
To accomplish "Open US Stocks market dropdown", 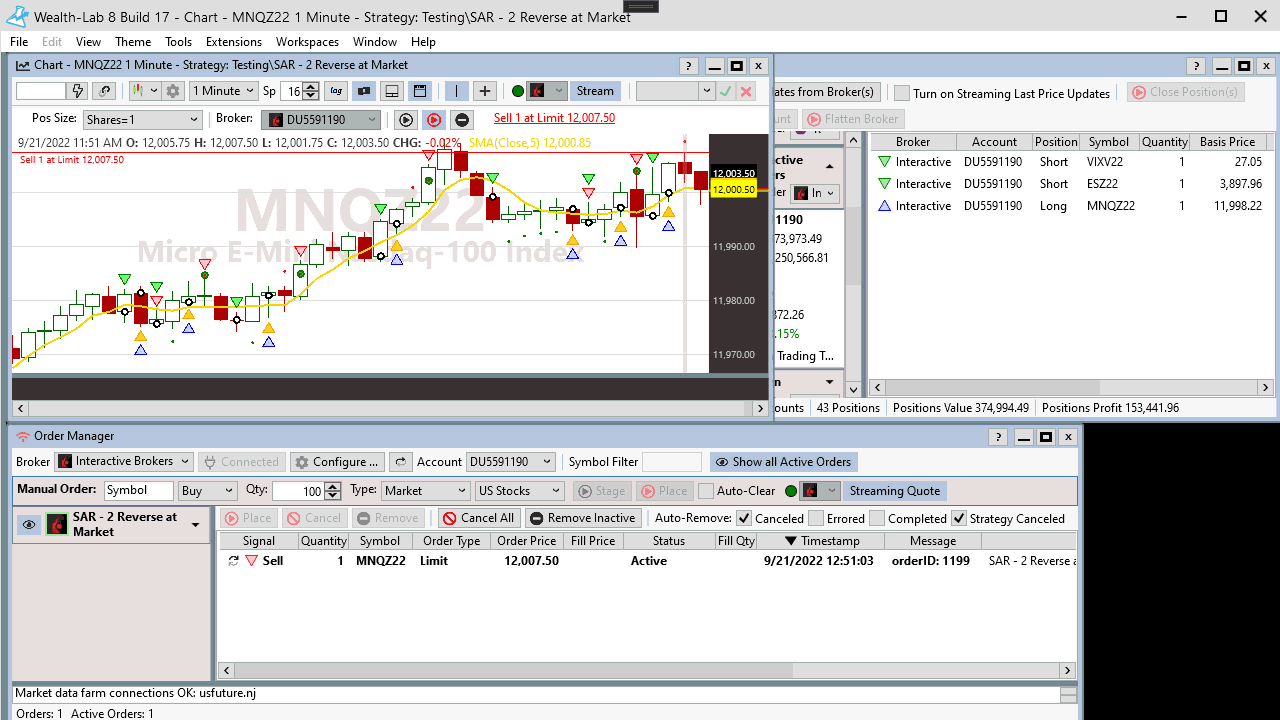I will [520, 491].
